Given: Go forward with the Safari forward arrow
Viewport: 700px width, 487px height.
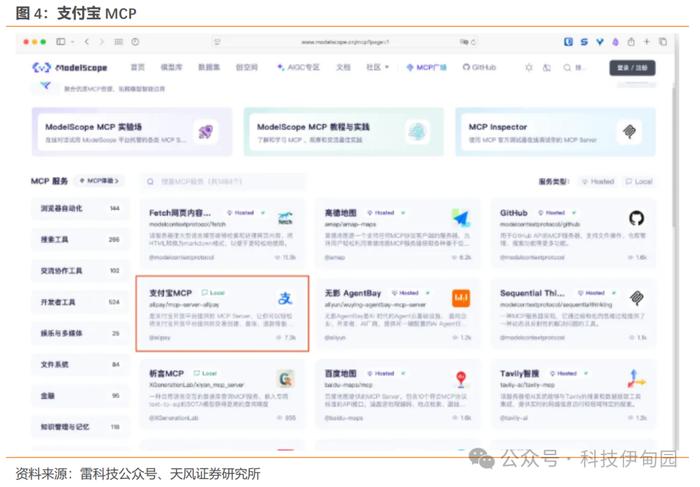Looking at the screenshot, I should click(x=102, y=42).
